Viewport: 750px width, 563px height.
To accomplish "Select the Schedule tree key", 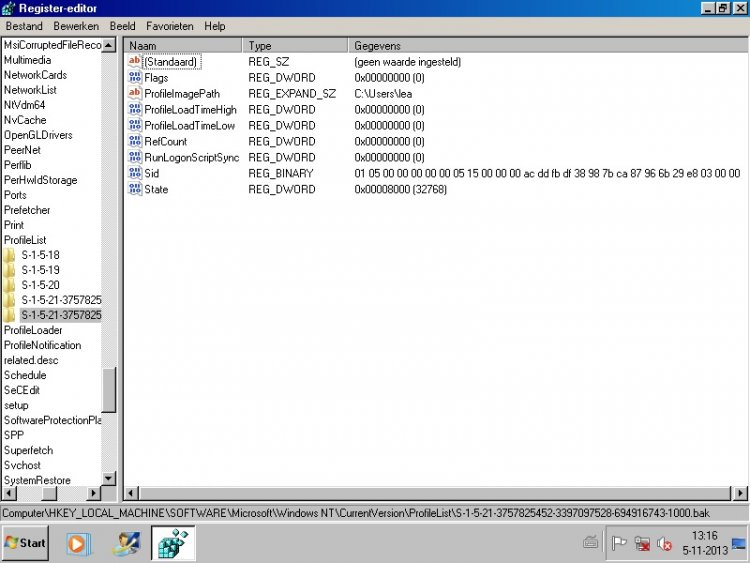I will click(25, 375).
